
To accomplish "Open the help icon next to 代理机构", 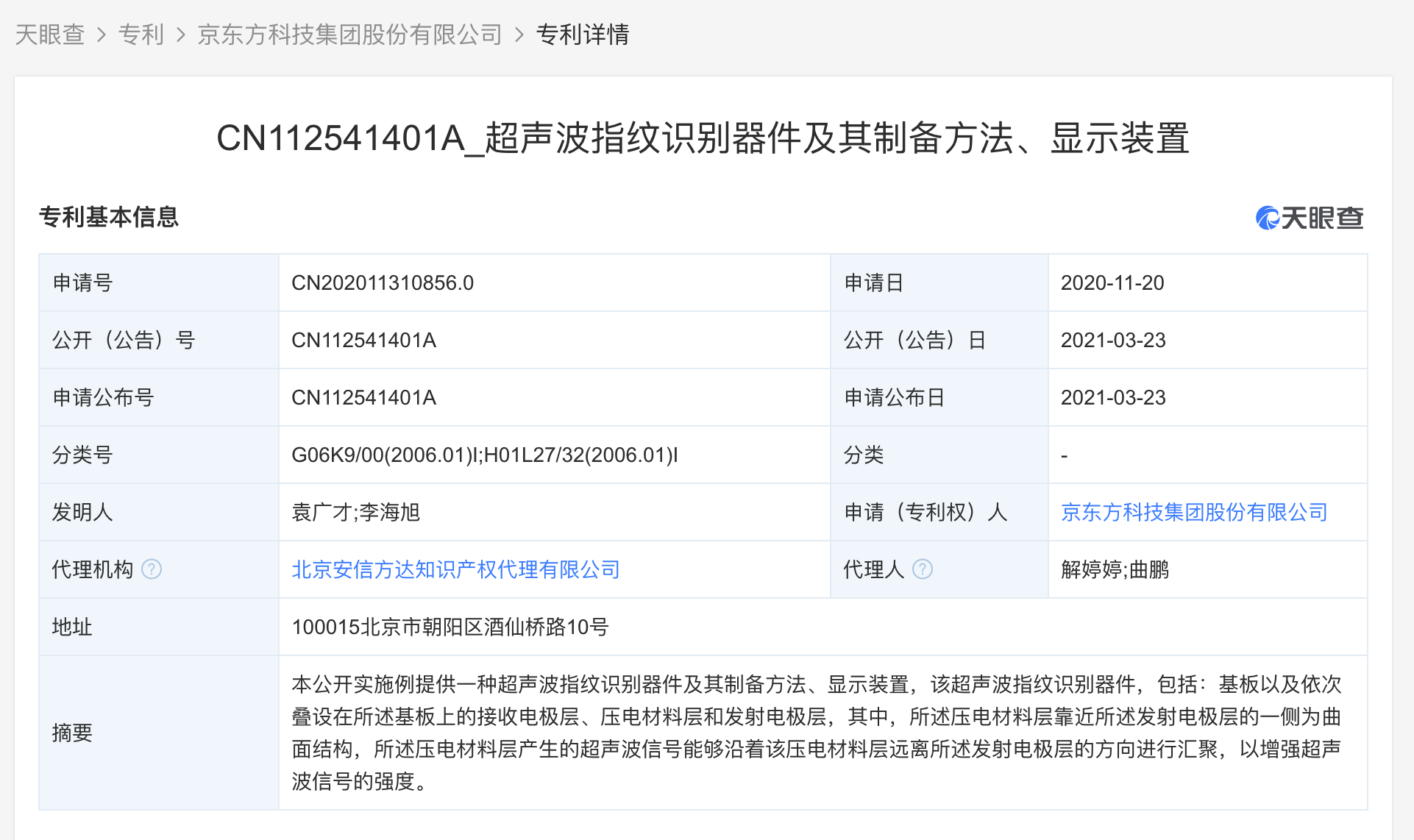I will point(152,569).
